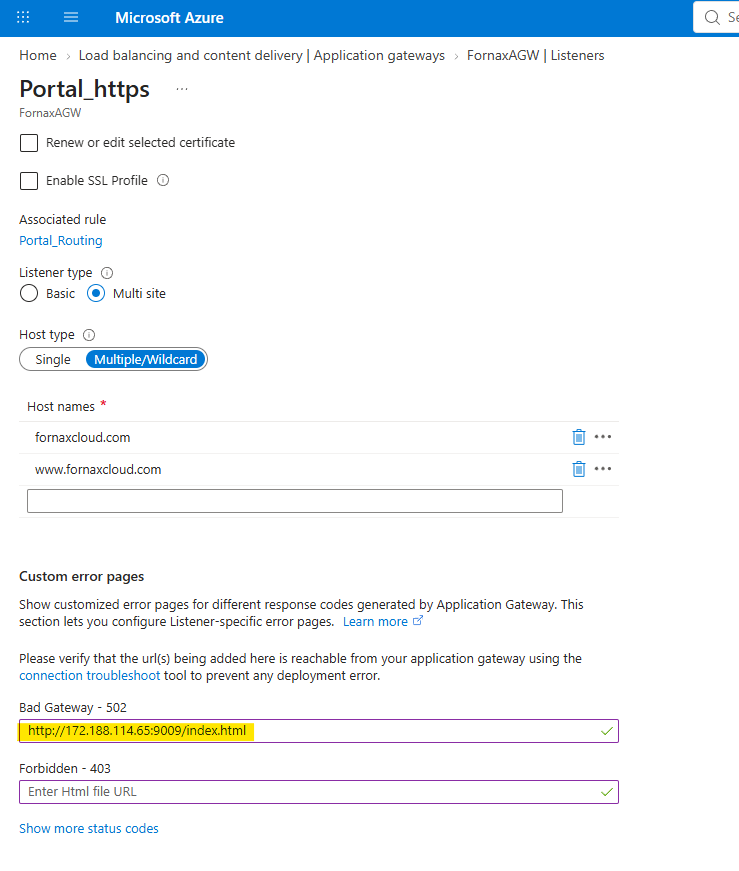Open Load balancing and content delivery breadcrumb

pyautogui.click(x=262, y=56)
